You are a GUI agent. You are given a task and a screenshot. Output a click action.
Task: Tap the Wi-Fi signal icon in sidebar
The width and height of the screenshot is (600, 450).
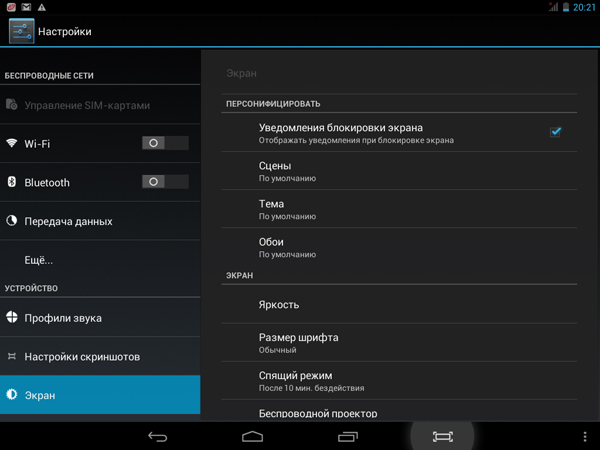coord(13,143)
